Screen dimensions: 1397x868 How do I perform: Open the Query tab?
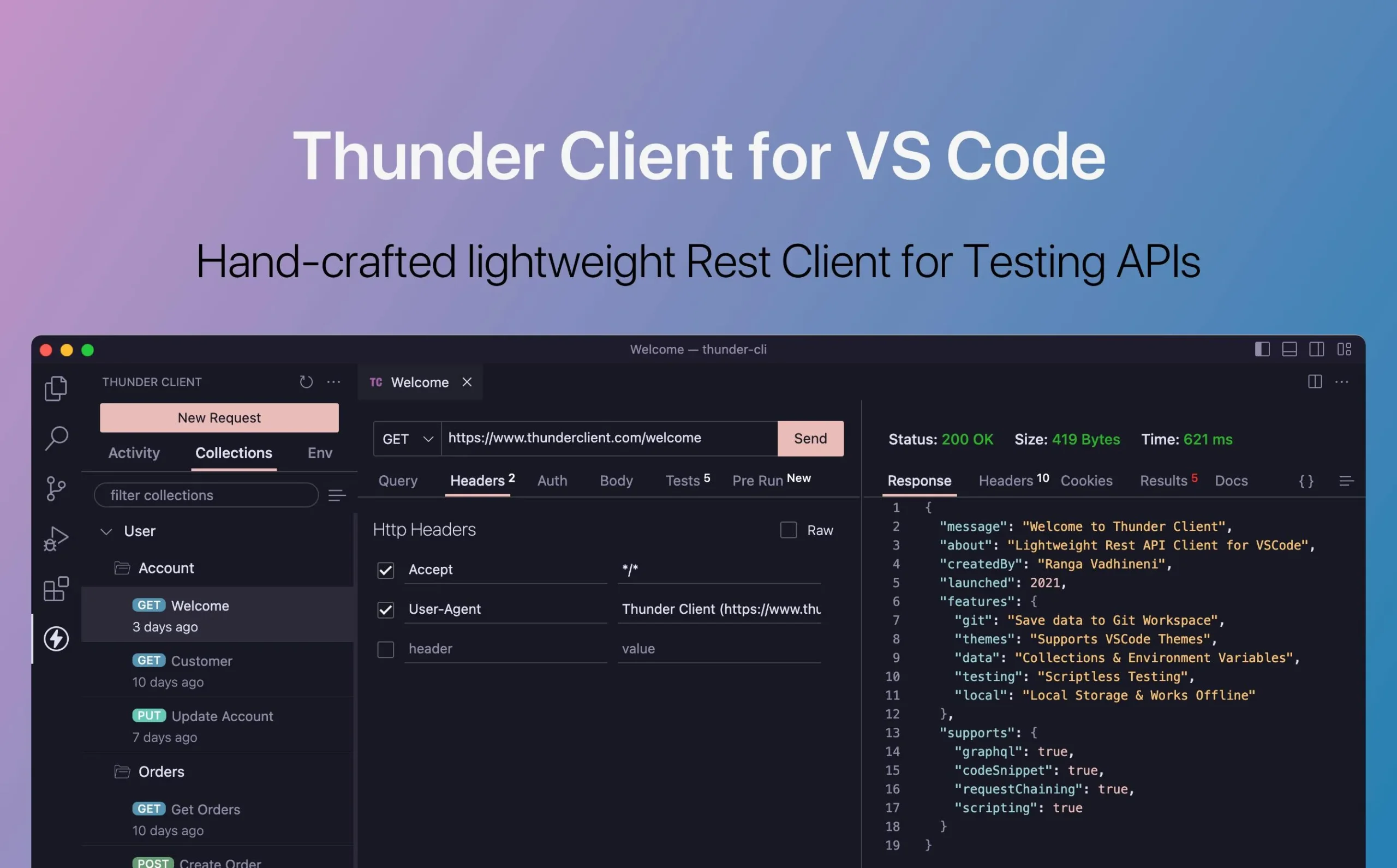click(398, 481)
